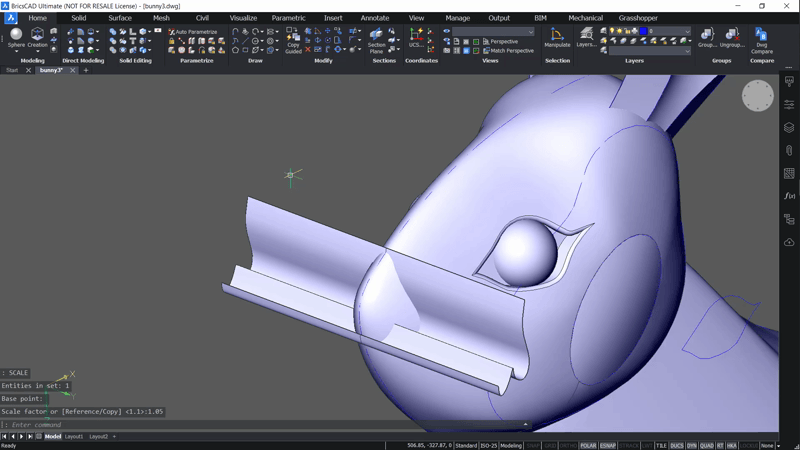Add a new layout with plus button

[114, 436]
